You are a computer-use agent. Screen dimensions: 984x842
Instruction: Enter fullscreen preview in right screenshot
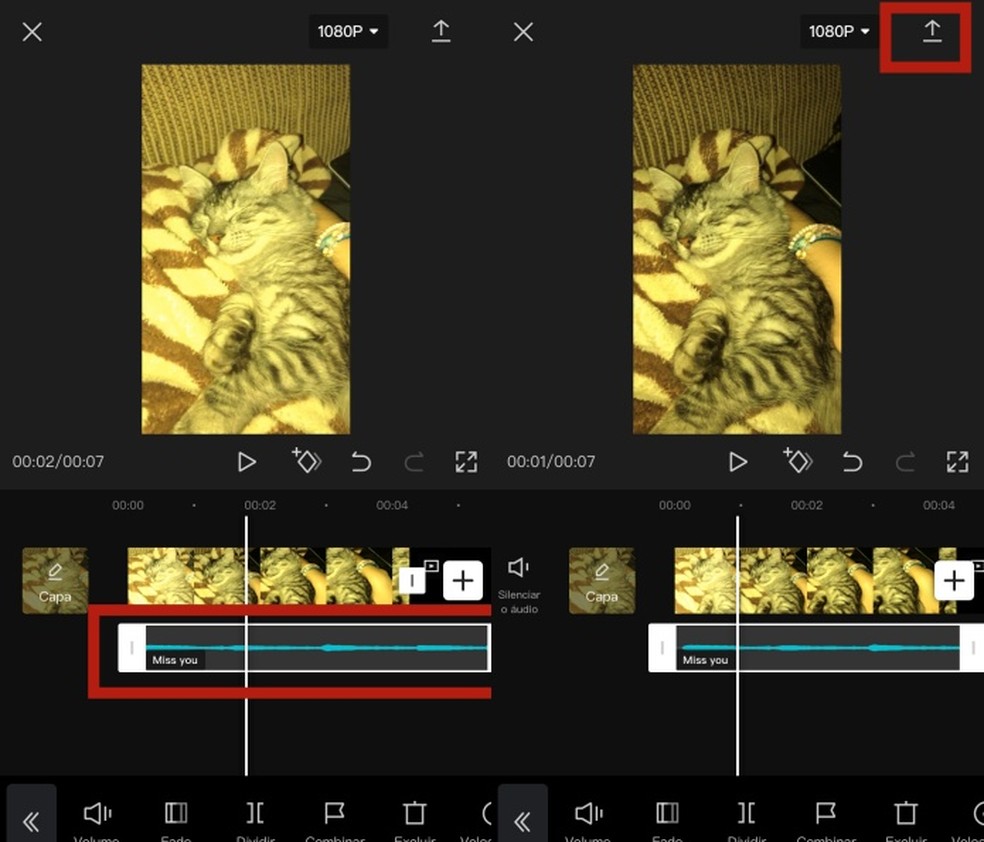(958, 462)
